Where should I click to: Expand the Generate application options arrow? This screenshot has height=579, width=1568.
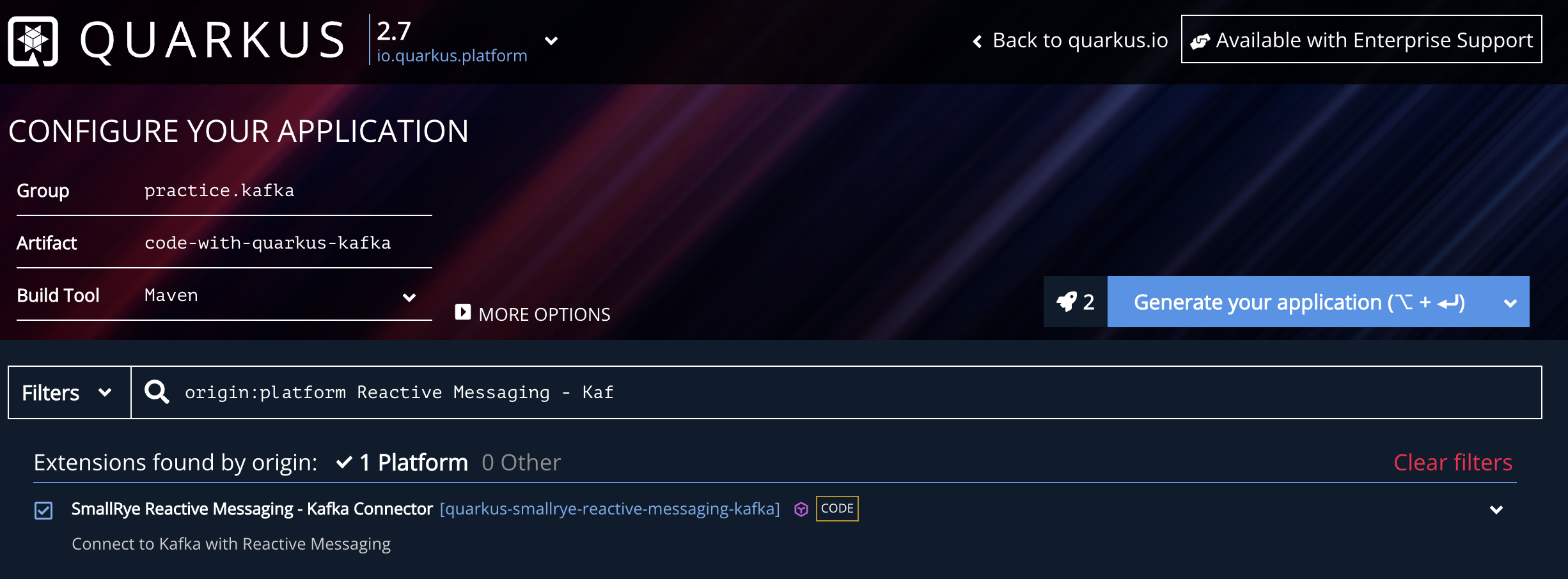click(1510, 302)
